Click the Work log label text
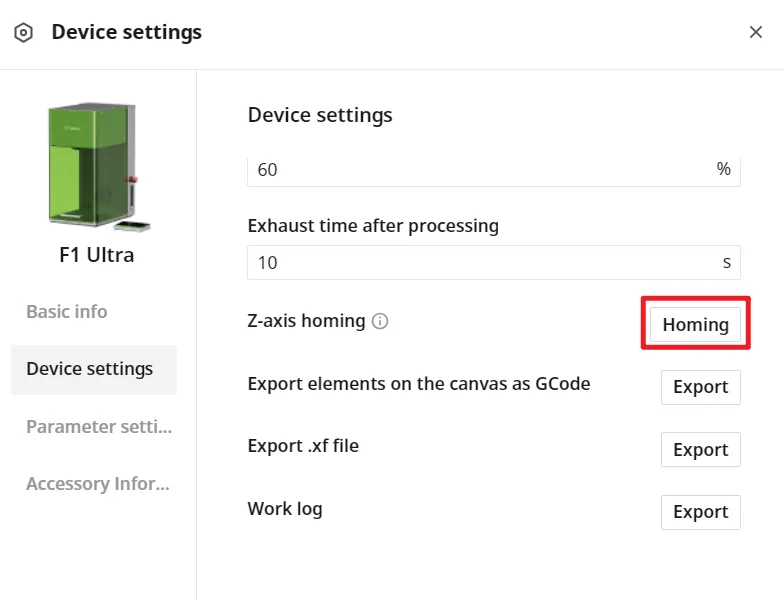The height and width of the screenshot is (600, 783). tap(285, 509)
